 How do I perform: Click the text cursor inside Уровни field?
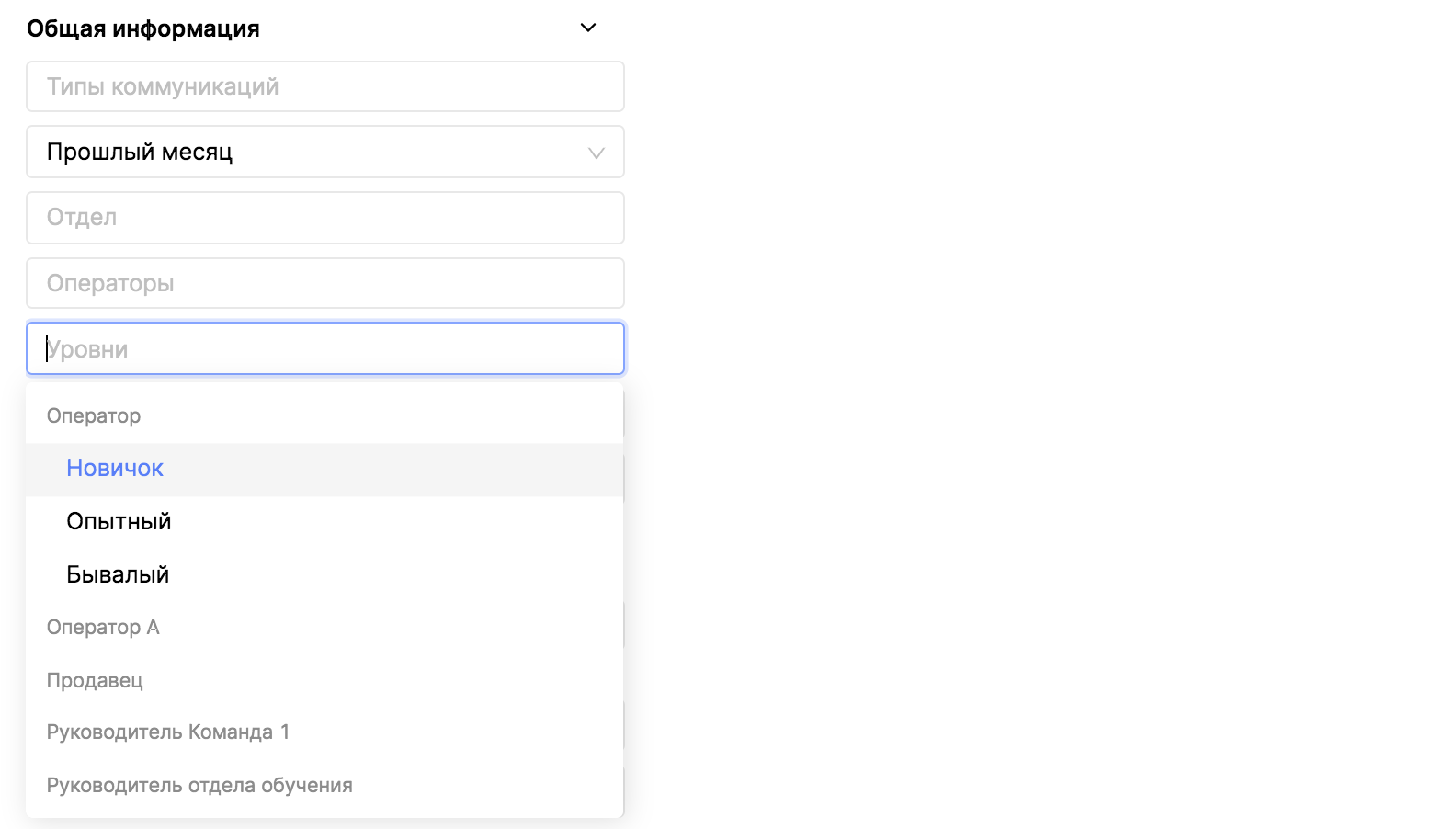coord(48,349)
